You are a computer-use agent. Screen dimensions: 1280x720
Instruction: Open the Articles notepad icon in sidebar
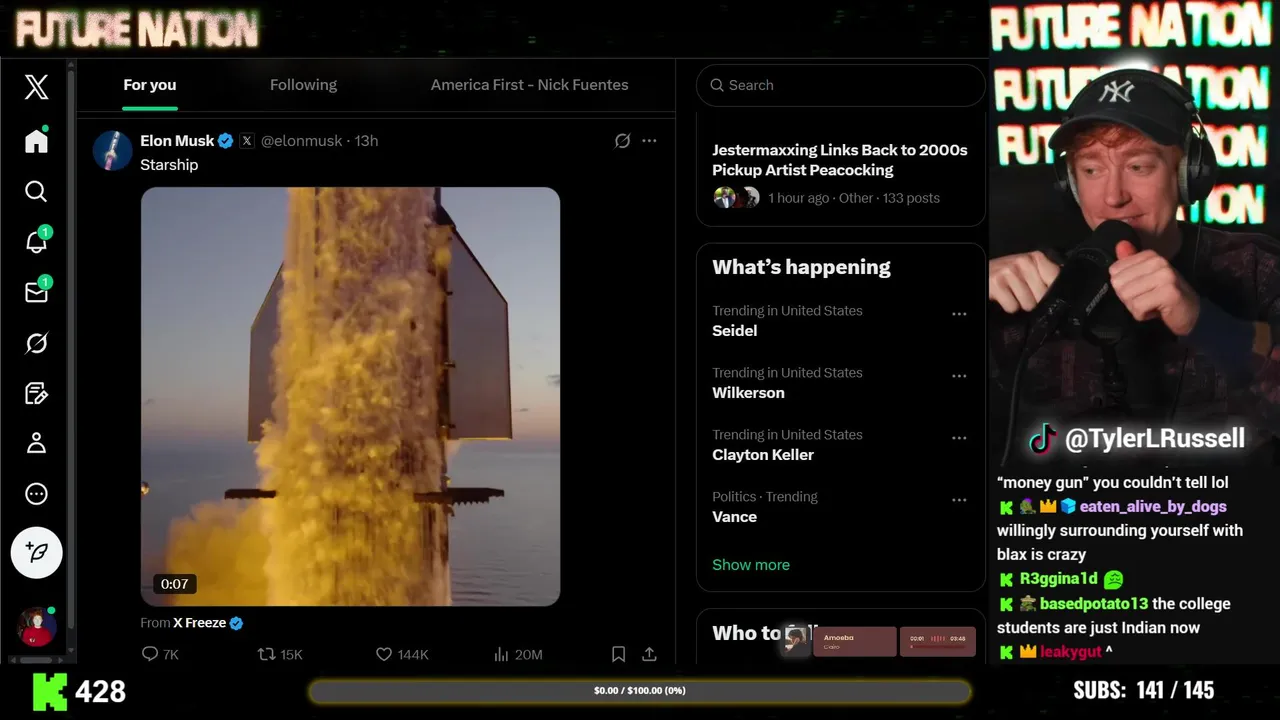[x=36, y=393]
